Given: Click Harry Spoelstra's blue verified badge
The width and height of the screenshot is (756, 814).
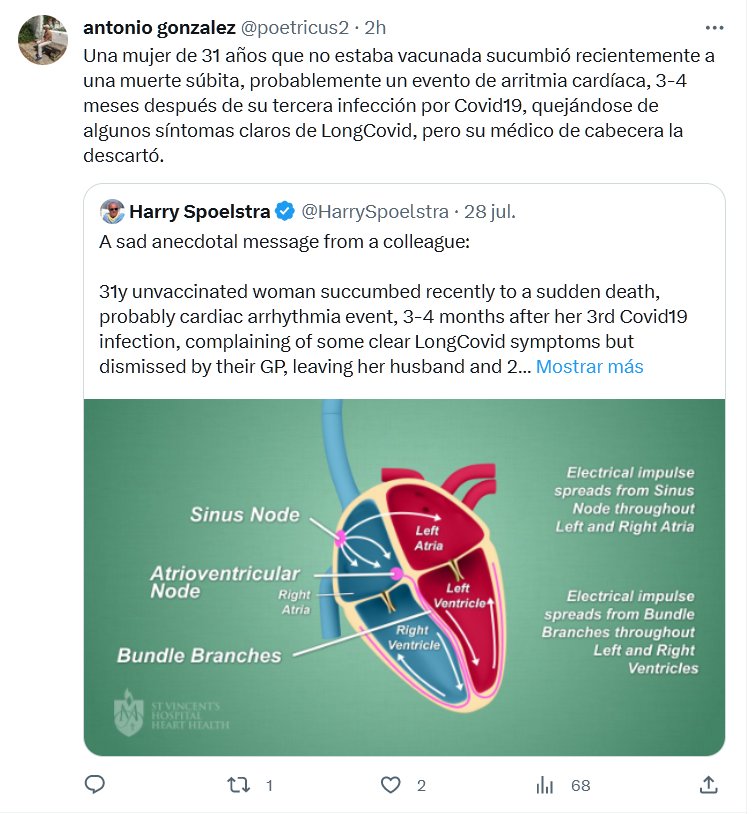Looking at the screenshot, I should pos(285,211).
